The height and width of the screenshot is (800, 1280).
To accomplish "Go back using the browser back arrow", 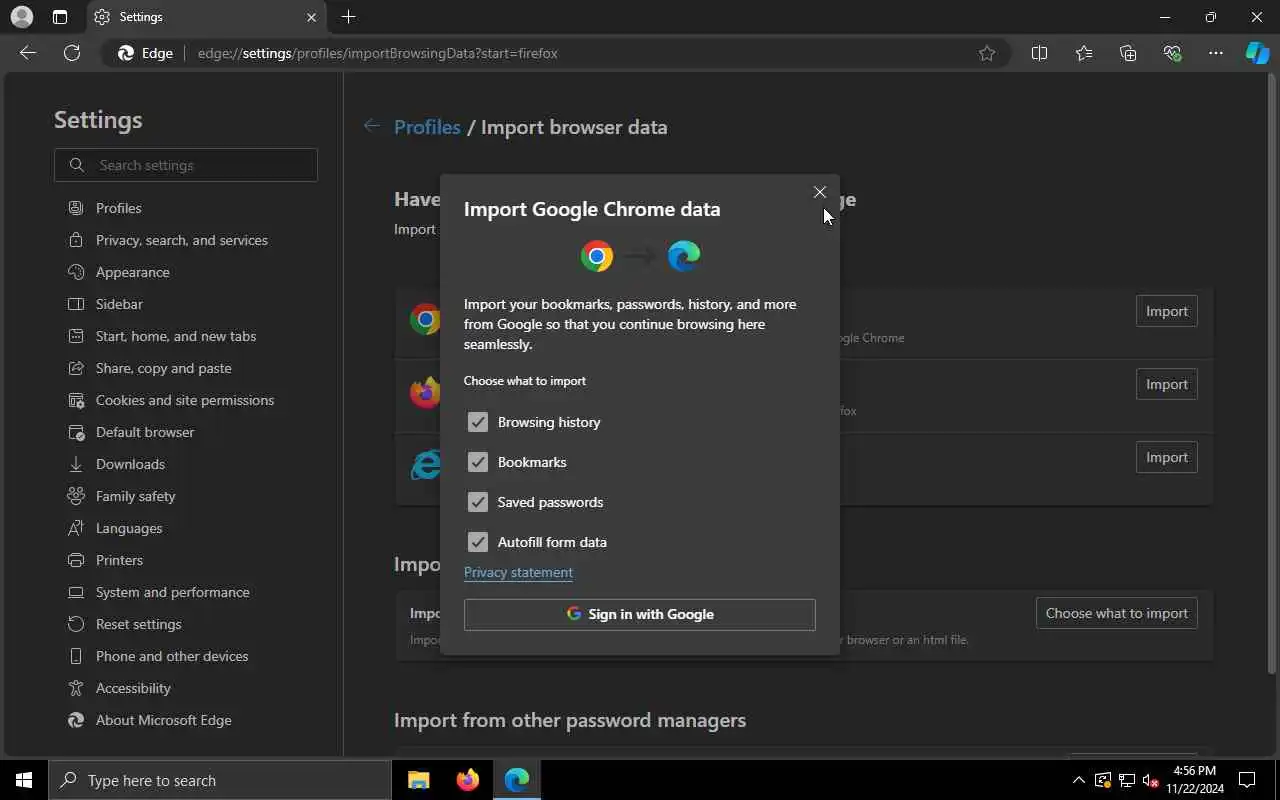I will click(28, 53).
